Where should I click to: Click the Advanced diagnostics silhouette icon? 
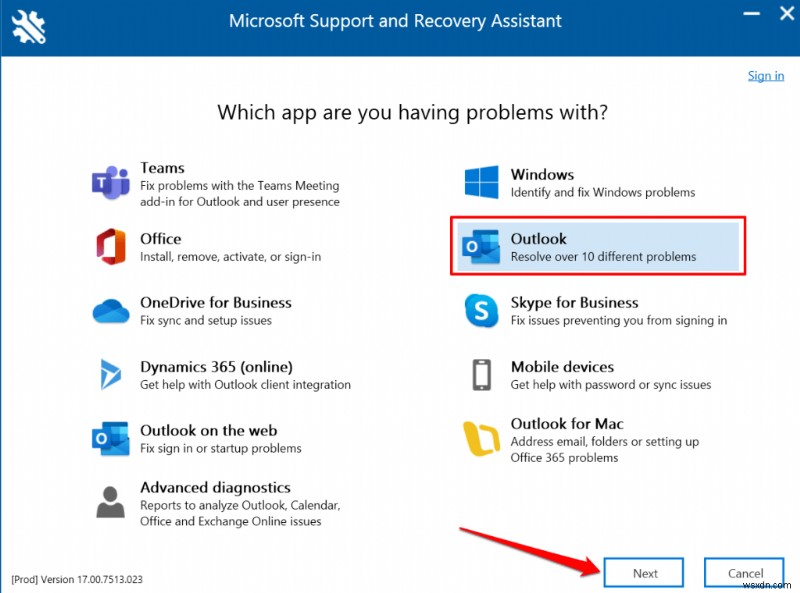(110, 504)
